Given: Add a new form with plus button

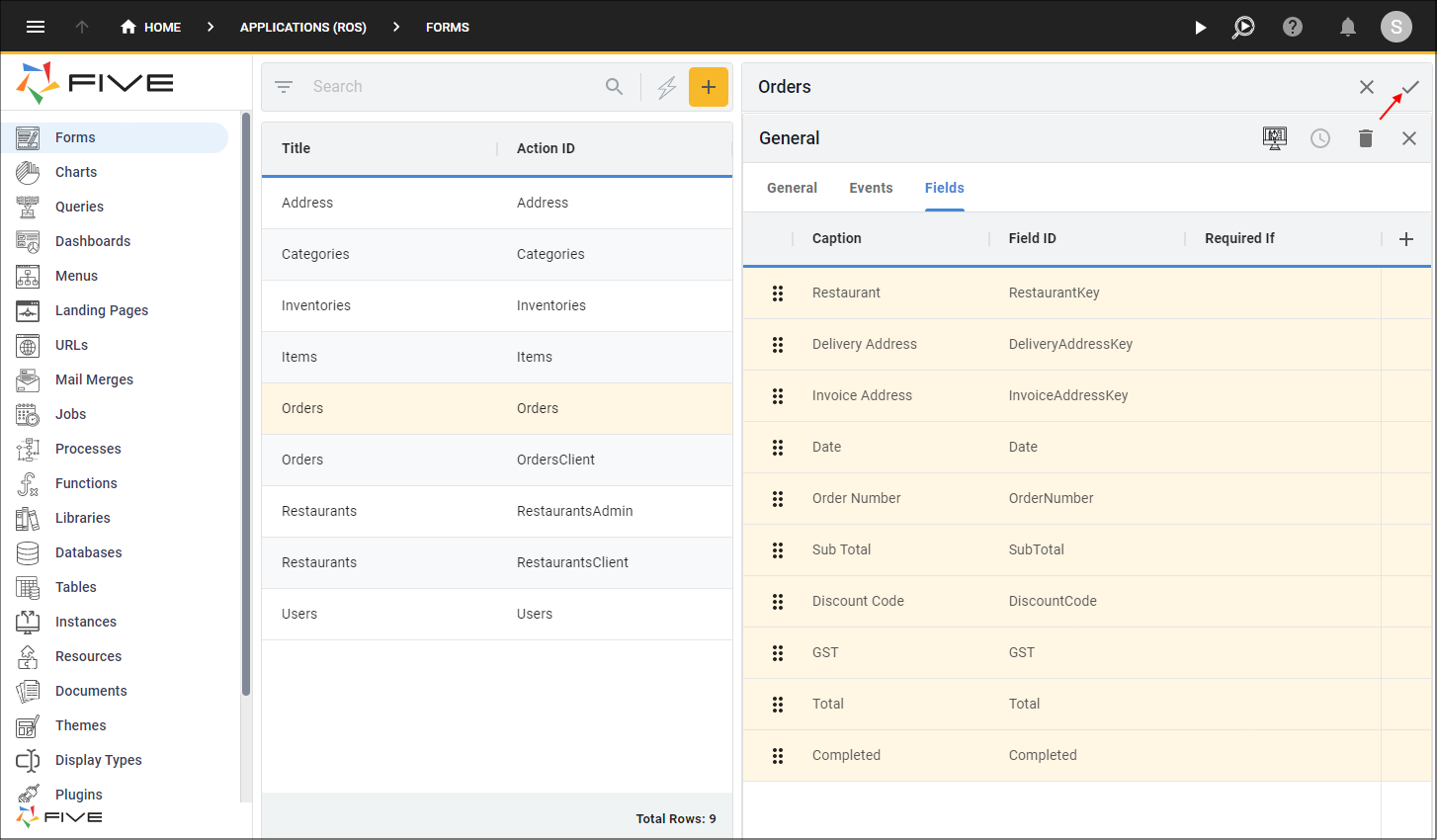Looking at the screenshot, I should pos(709,87).
